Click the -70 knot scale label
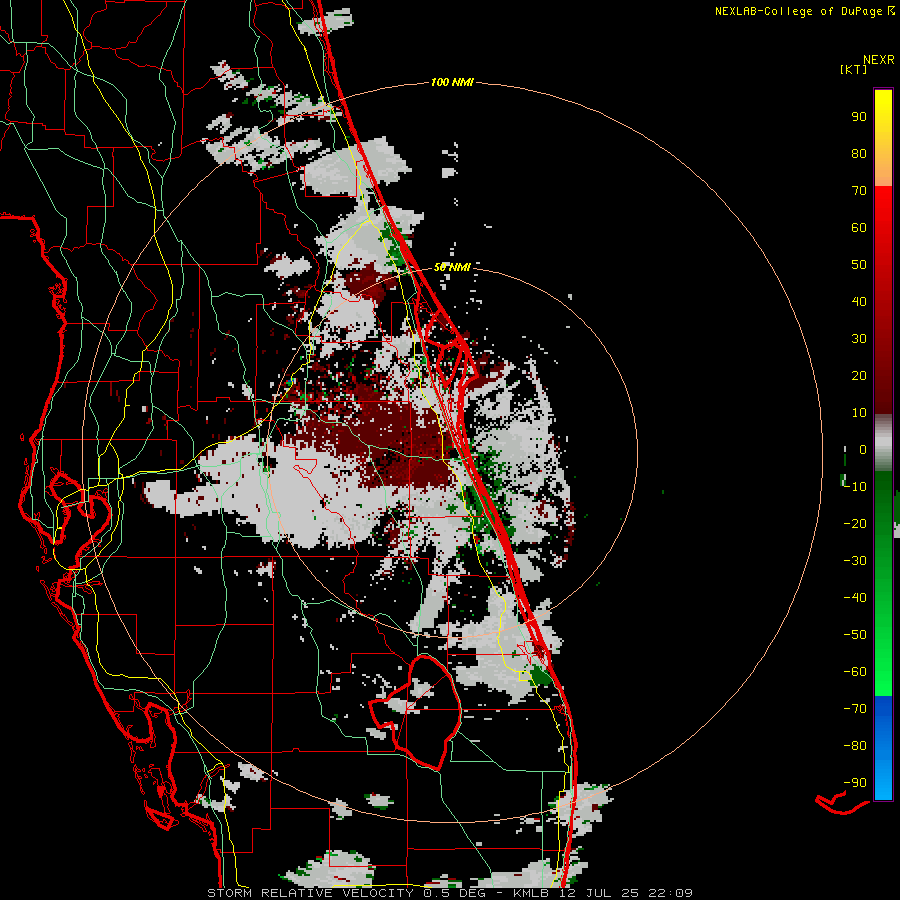The image size is (900, 900). 855,709
